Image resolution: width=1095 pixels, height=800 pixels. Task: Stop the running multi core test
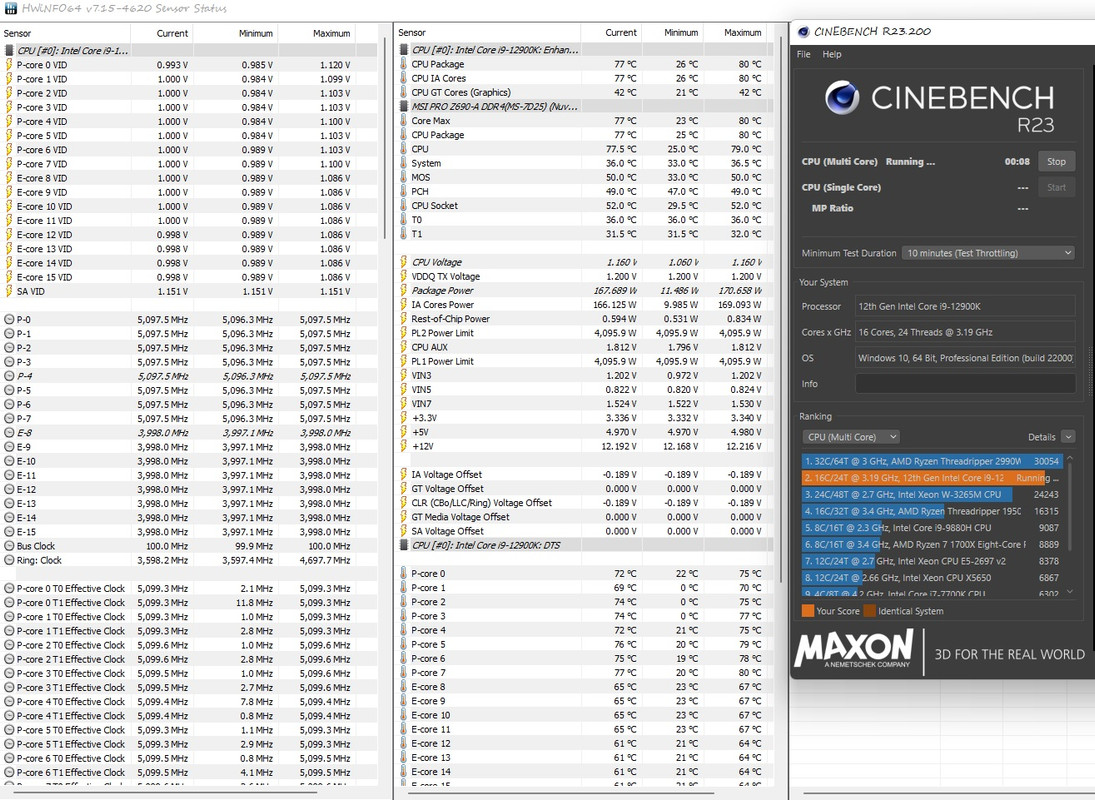[x=1056, y=161]
